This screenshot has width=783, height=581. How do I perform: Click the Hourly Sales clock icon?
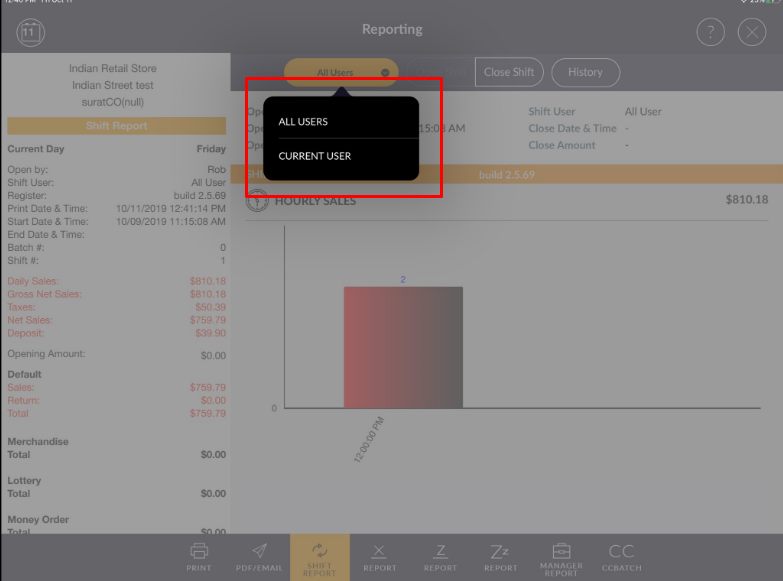tap(258, 200)
